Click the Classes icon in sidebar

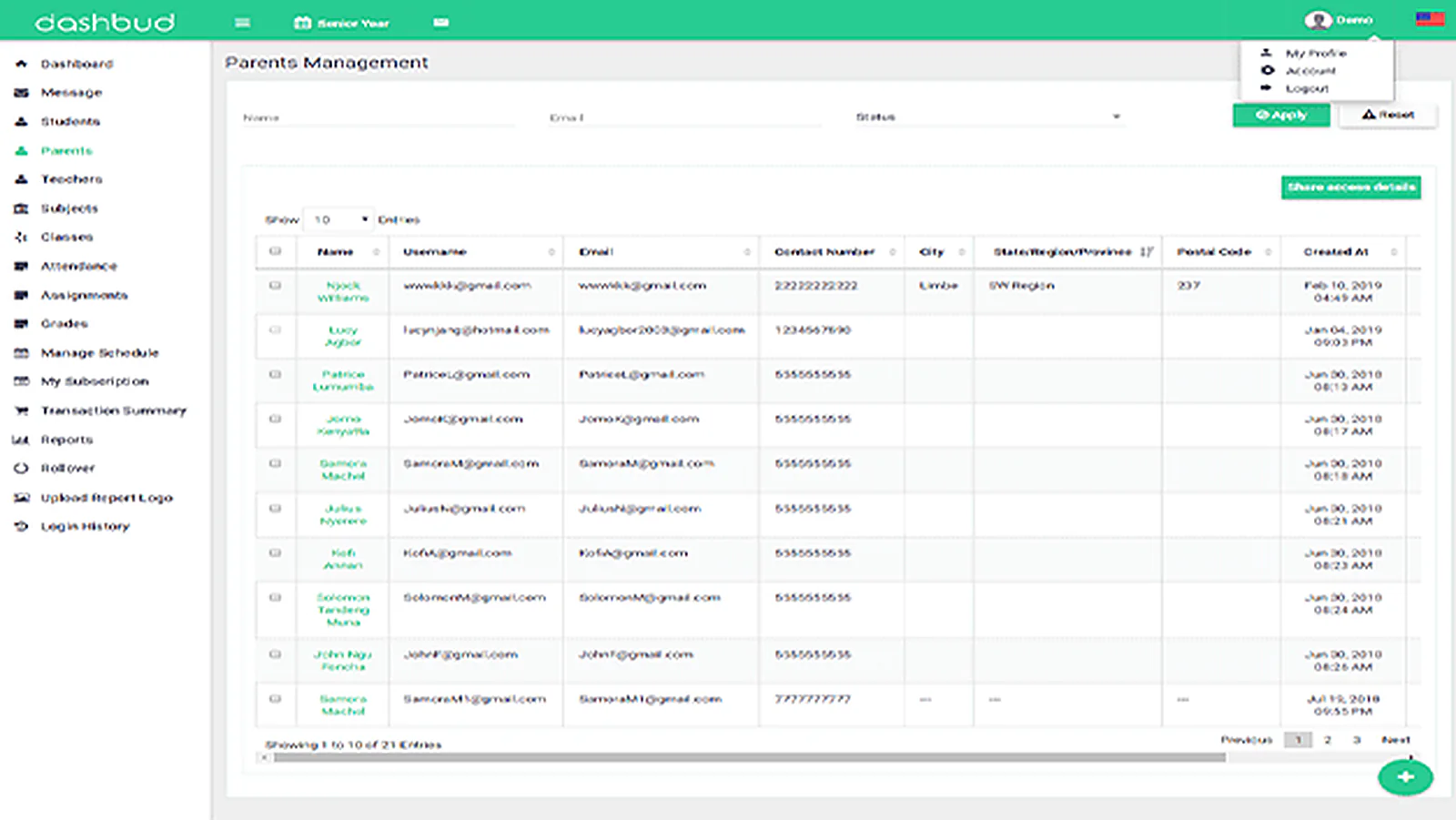(x=21, y=237)
